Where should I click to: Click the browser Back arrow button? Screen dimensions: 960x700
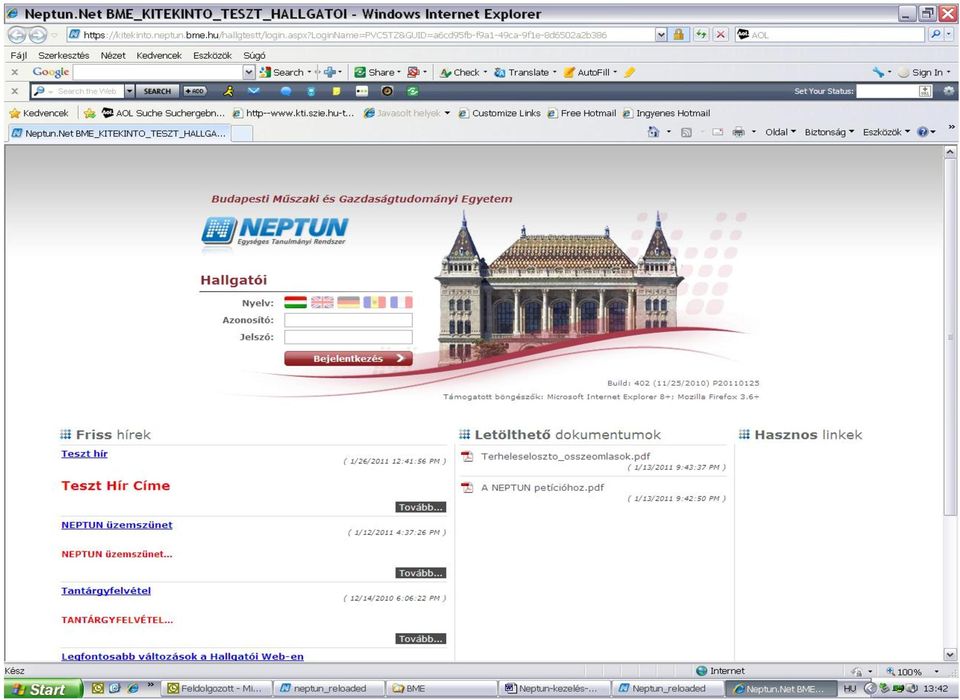click(x=17, y=35)
